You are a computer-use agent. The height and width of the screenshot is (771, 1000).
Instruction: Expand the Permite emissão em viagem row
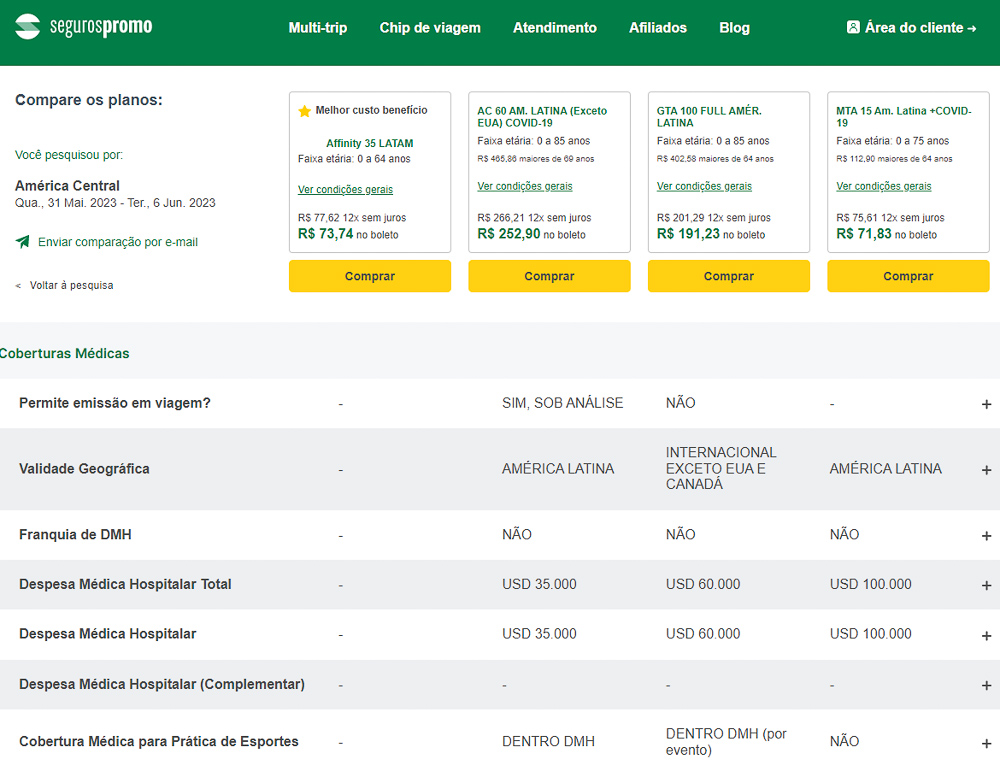(x=986, y=404)
